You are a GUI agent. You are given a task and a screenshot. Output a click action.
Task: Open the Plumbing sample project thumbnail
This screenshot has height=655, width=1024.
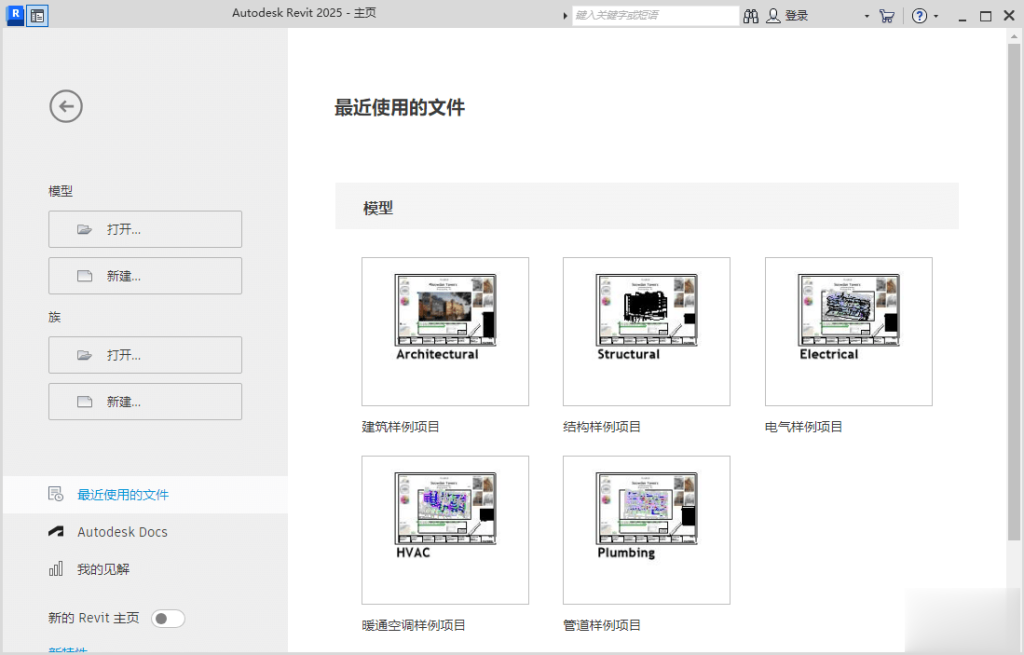point(647,530)
